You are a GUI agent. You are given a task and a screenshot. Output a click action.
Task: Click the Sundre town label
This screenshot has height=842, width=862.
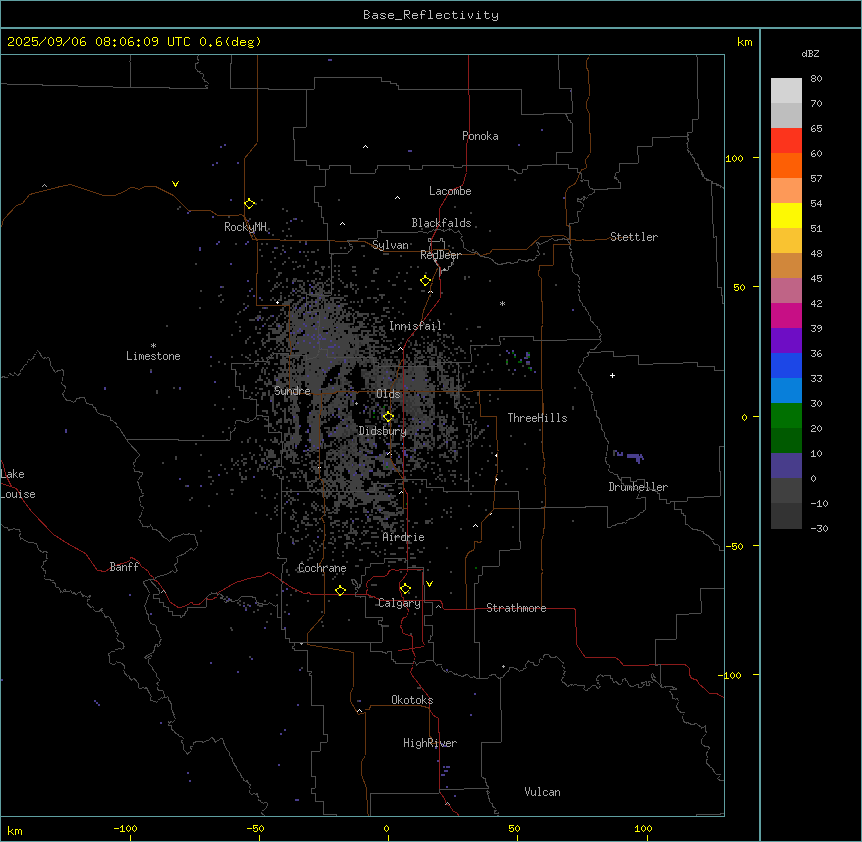[x=292, y=391]
